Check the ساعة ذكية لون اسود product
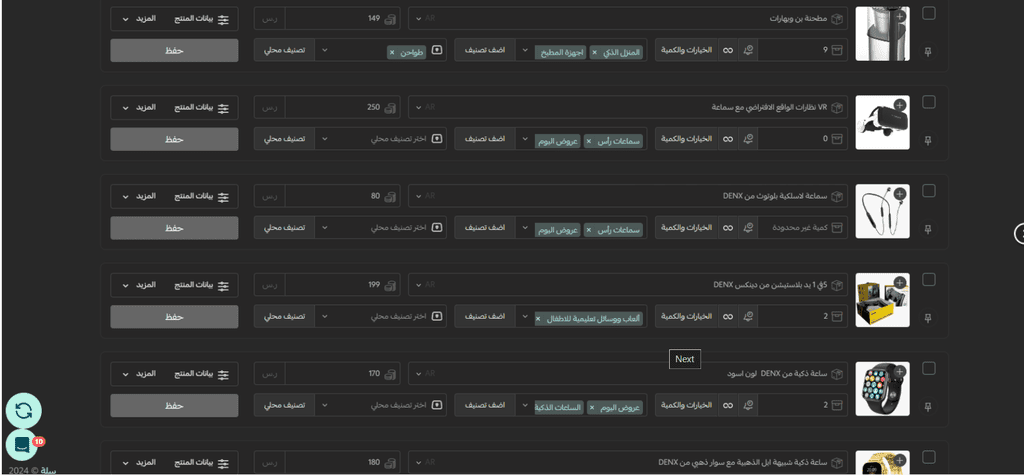1024x475 pixels. 928,369
